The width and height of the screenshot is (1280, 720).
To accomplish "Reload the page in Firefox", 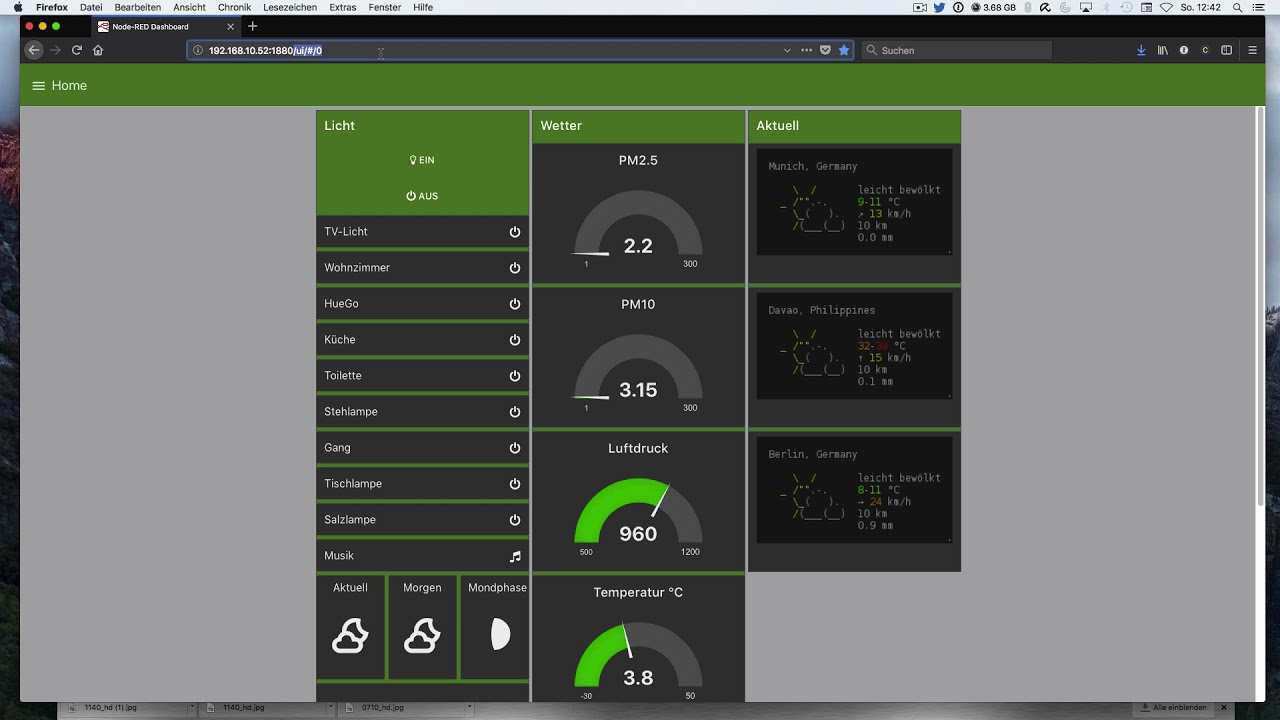I will [76, 50].
